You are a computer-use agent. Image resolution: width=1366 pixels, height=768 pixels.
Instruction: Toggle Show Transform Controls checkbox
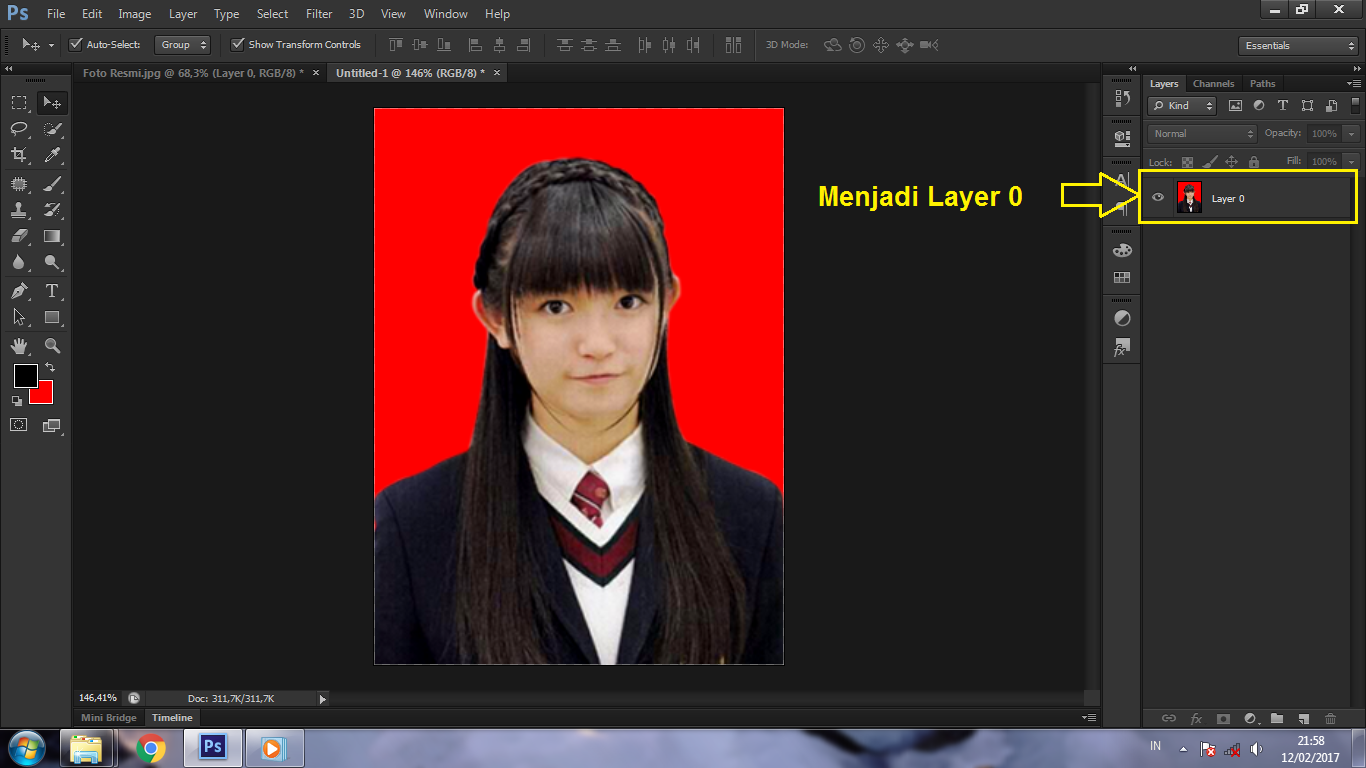pyautogui.click(x=237, y=45)
